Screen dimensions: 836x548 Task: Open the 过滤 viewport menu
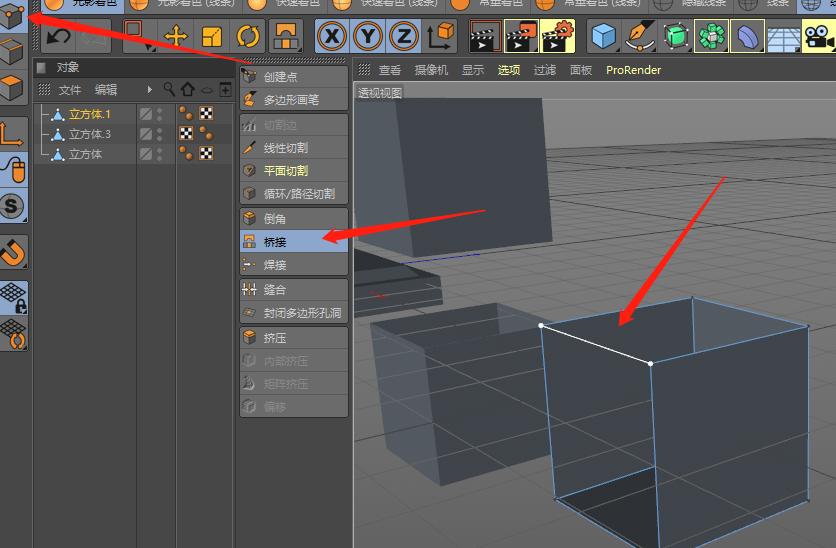[x=544, y=70]
